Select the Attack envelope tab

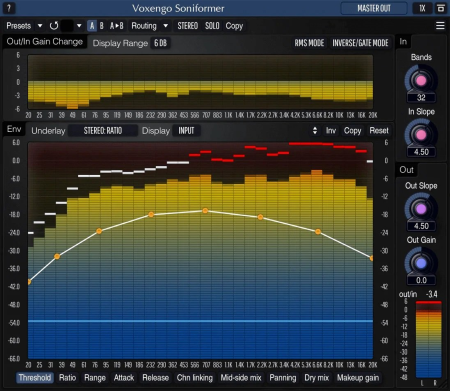pos(124,378)
